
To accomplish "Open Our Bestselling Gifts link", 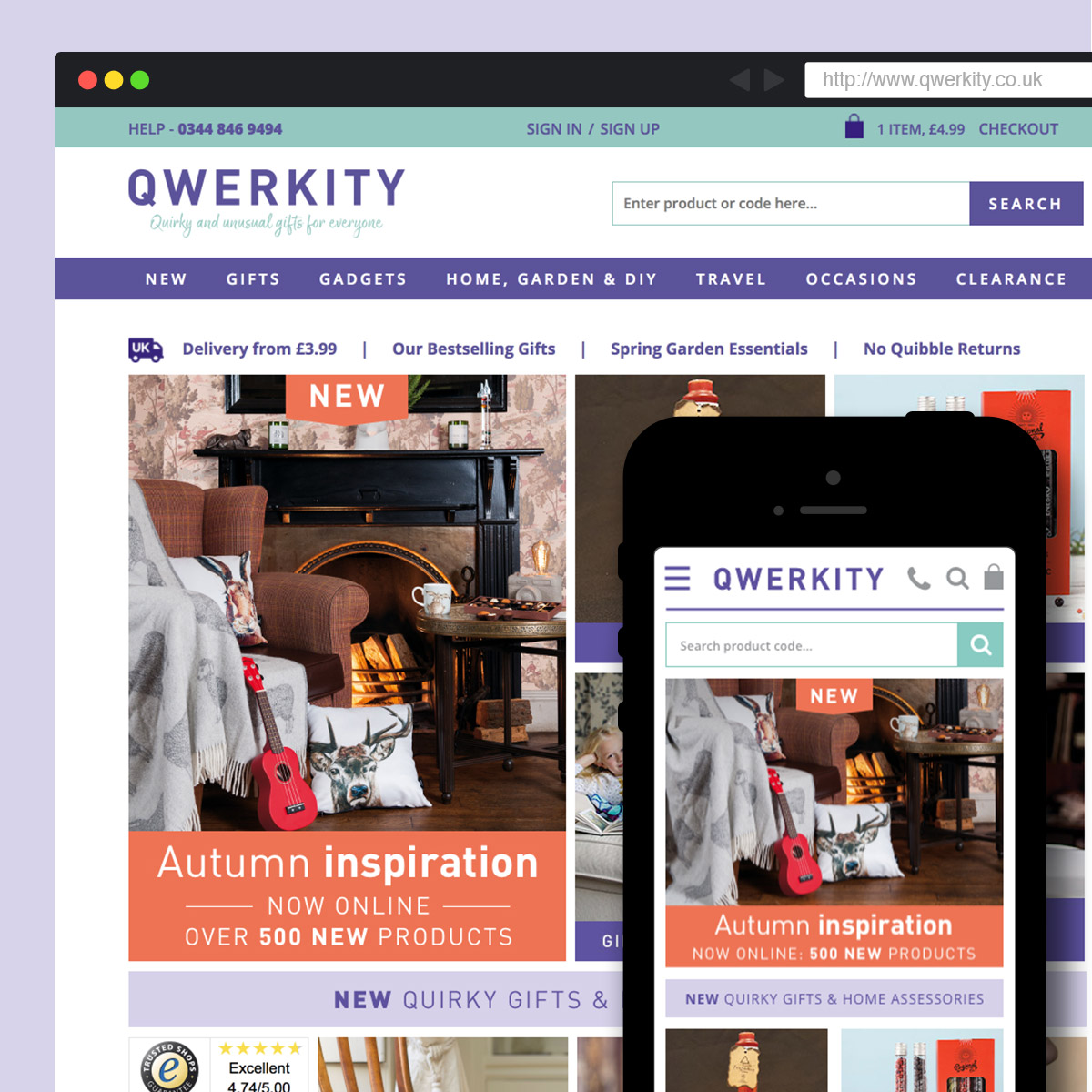I will [x=473, y=349].
